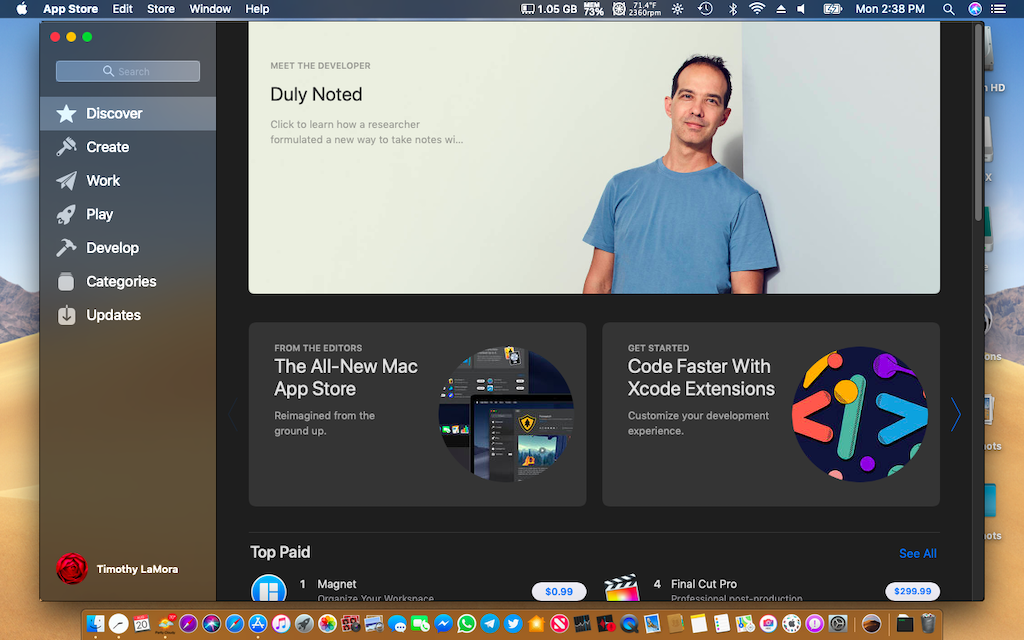1024x640 pixels.
Task: Open the volume menu bar icon
Action: pyautogui.click(x=801, y=9)
